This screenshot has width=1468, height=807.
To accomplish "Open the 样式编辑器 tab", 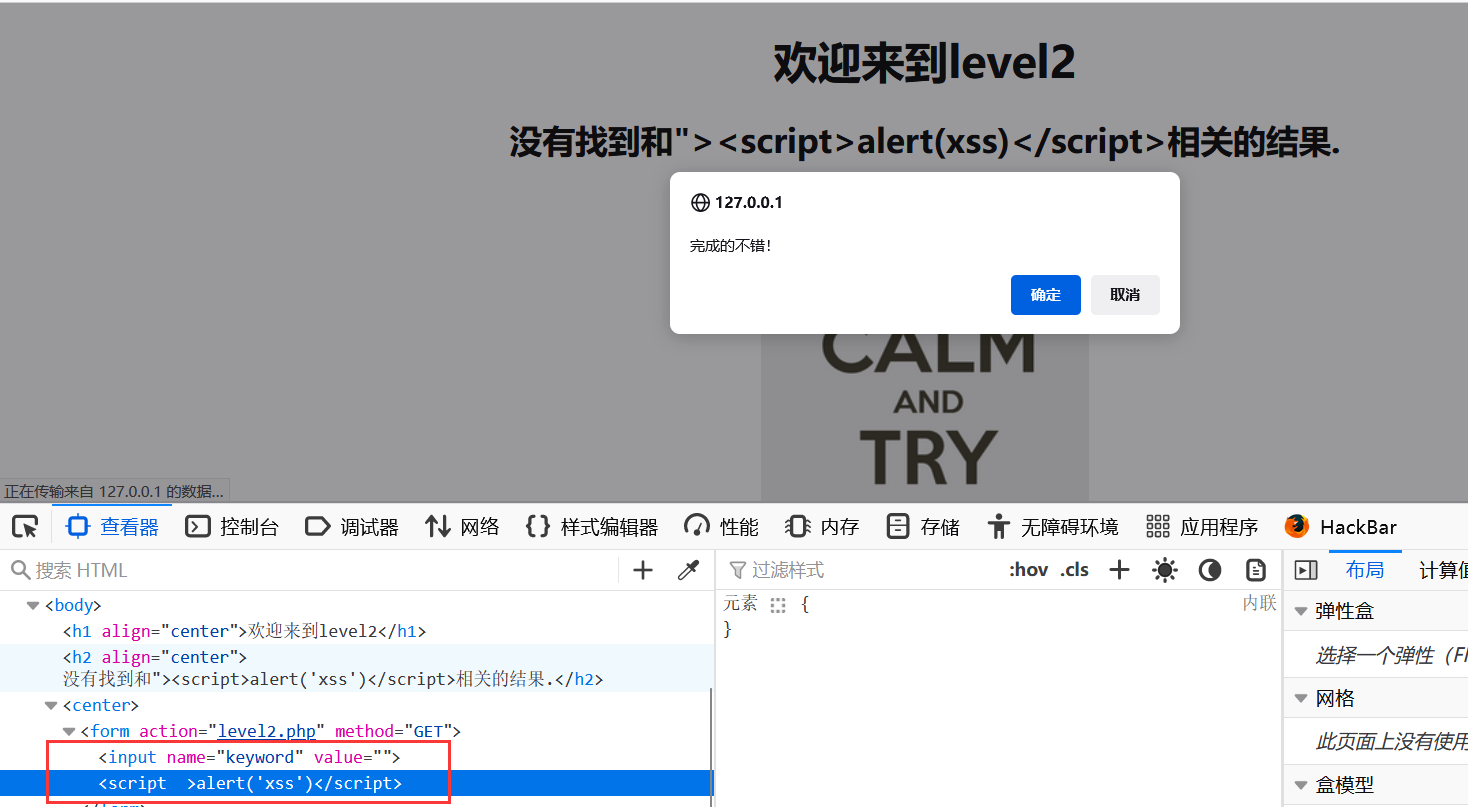I will (x=591, y=526).
